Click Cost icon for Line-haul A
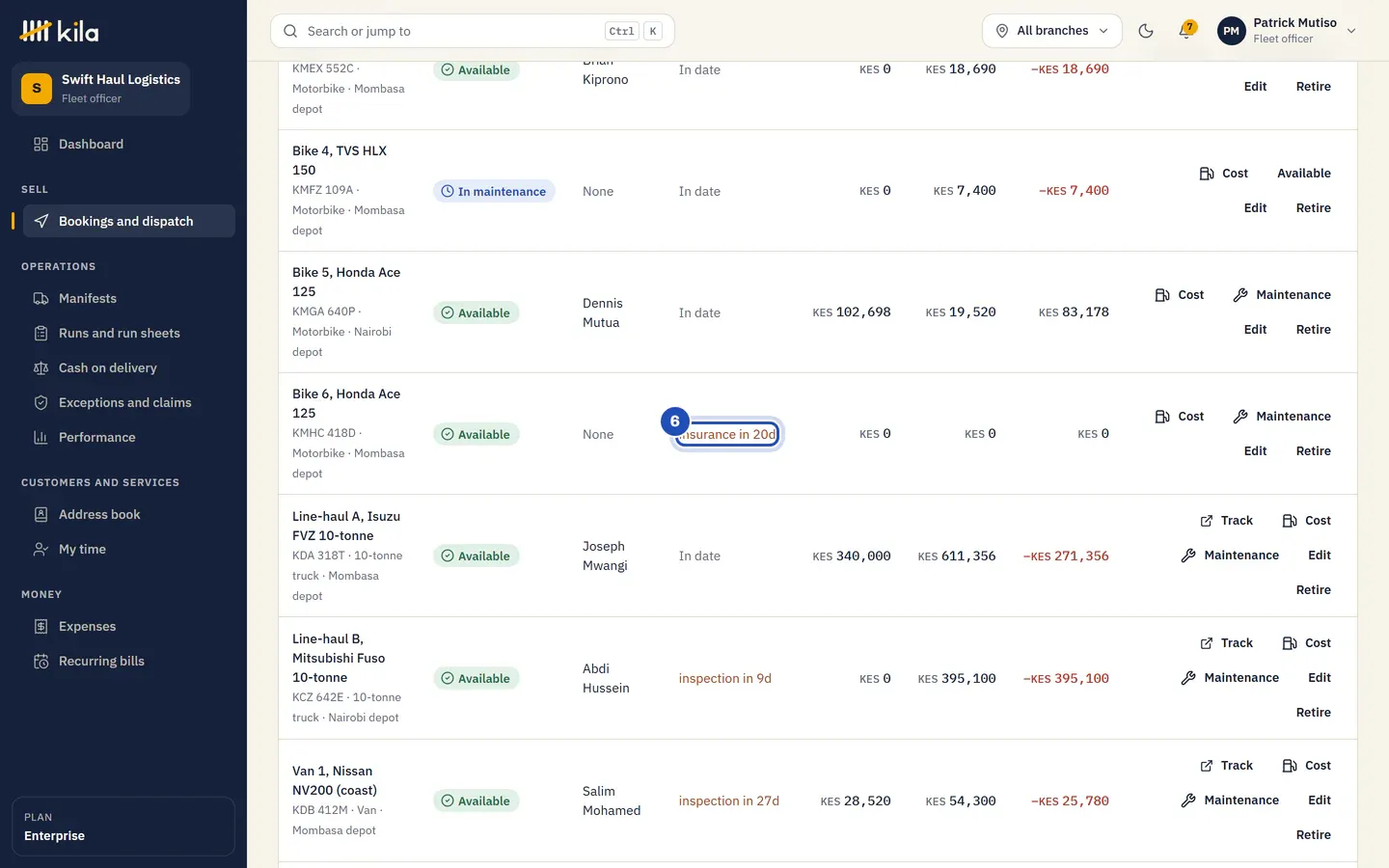This screenshot has height=868, width=1389. [x=1290, y=521]
